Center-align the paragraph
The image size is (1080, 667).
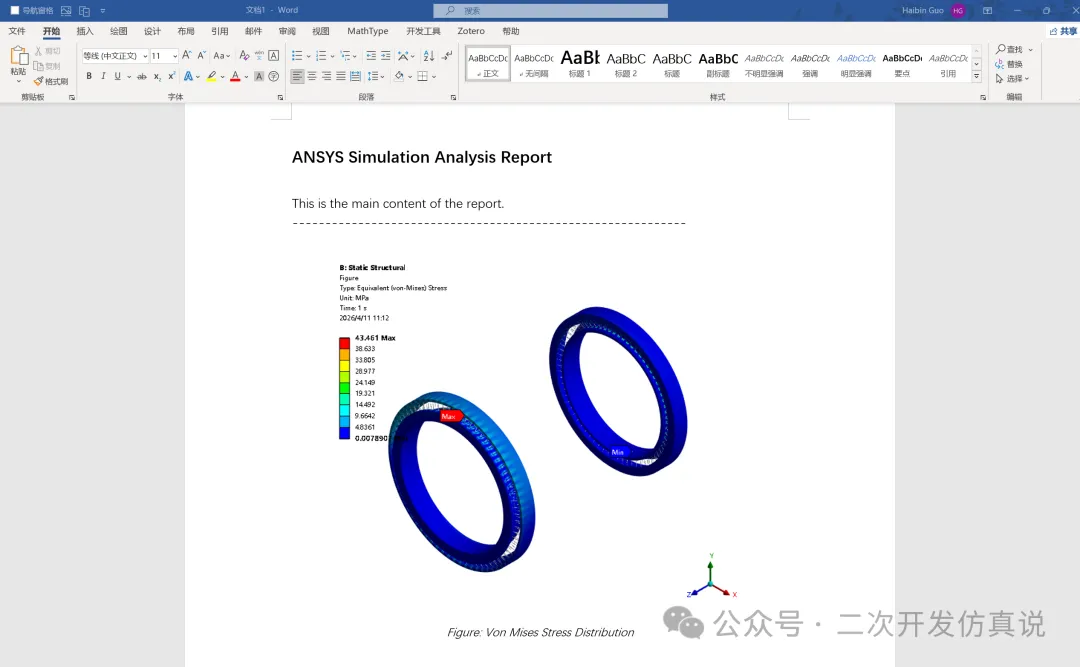(x=312, y=76)
